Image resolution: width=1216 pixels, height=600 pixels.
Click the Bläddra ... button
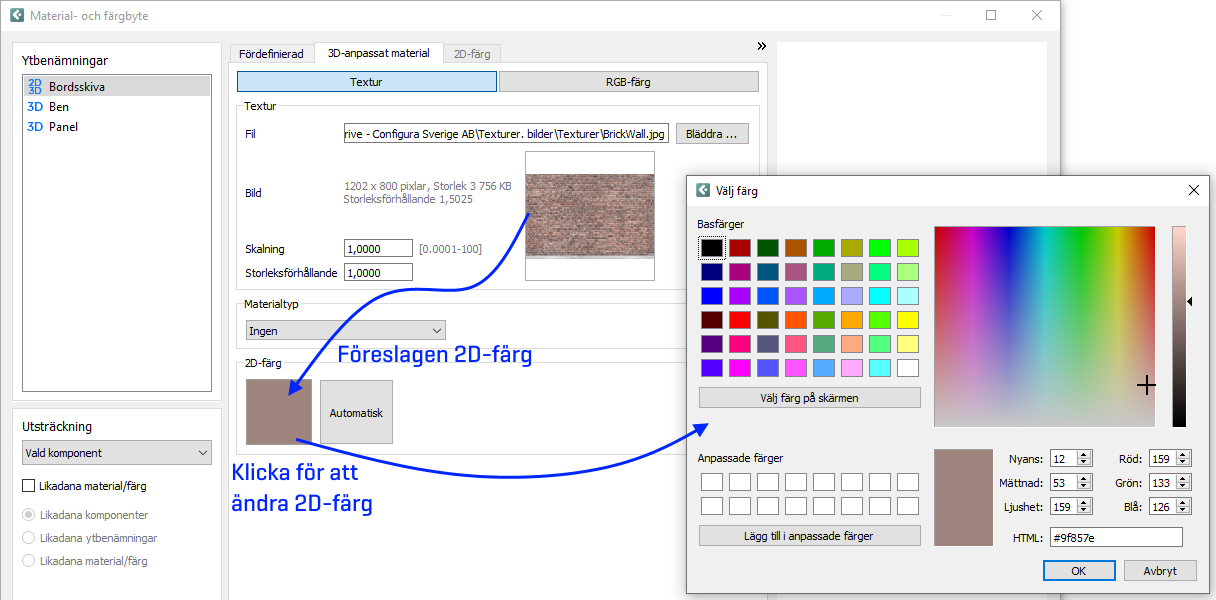tap(712, 134)
